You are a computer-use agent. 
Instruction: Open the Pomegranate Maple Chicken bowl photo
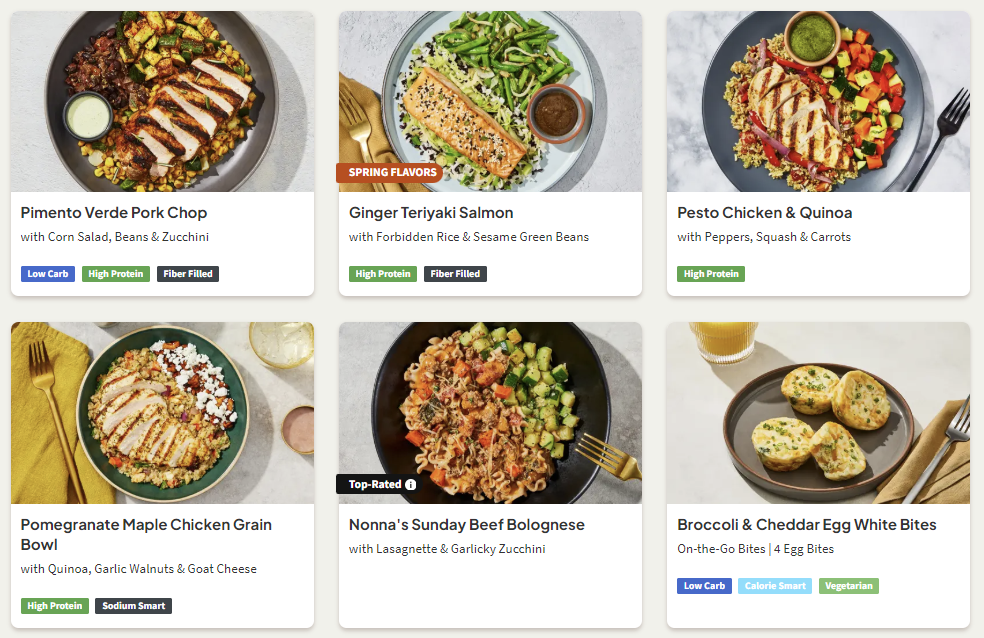pos(162,412)
